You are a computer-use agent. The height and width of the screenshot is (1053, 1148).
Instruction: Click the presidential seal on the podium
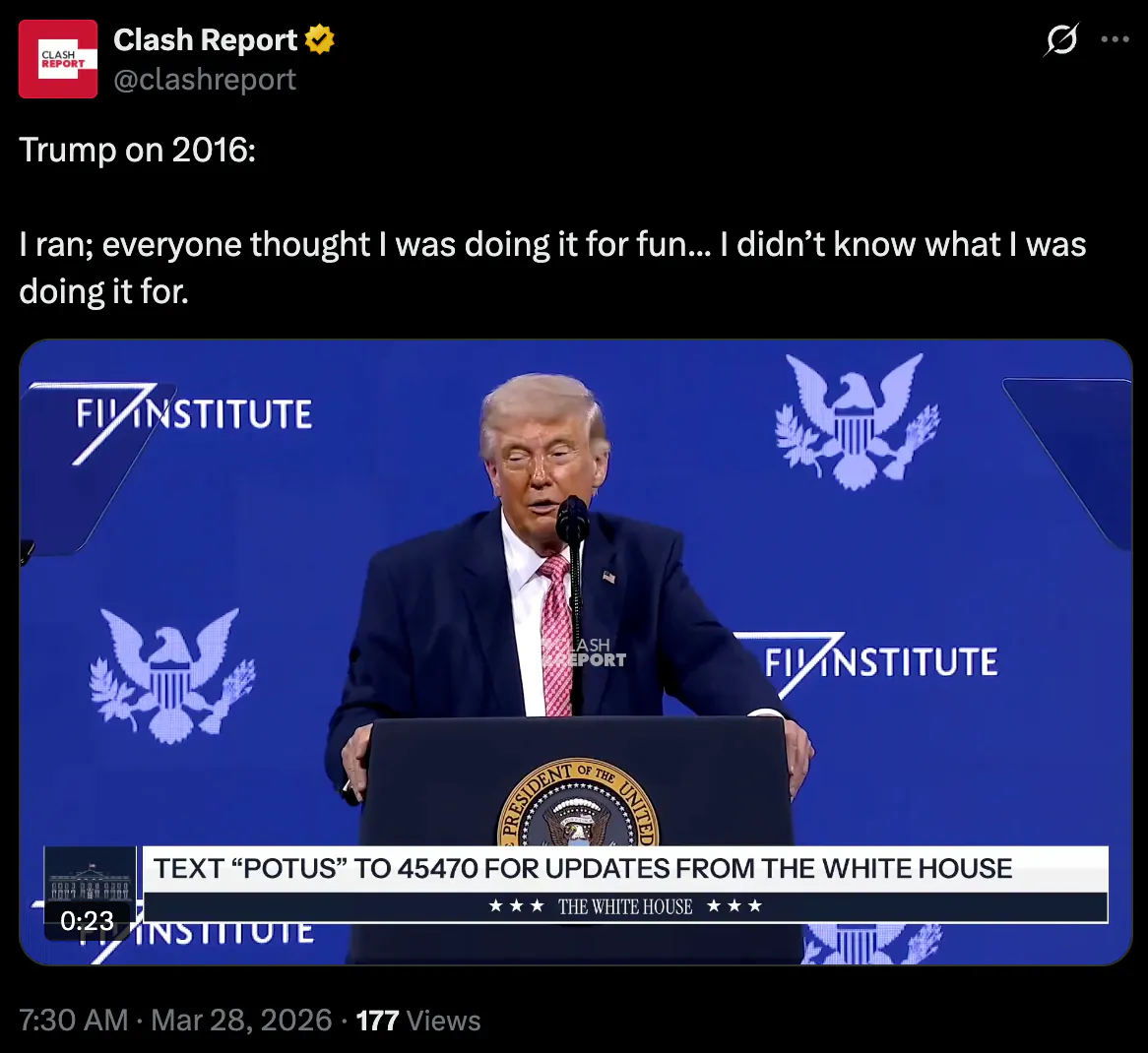(578, 802)
